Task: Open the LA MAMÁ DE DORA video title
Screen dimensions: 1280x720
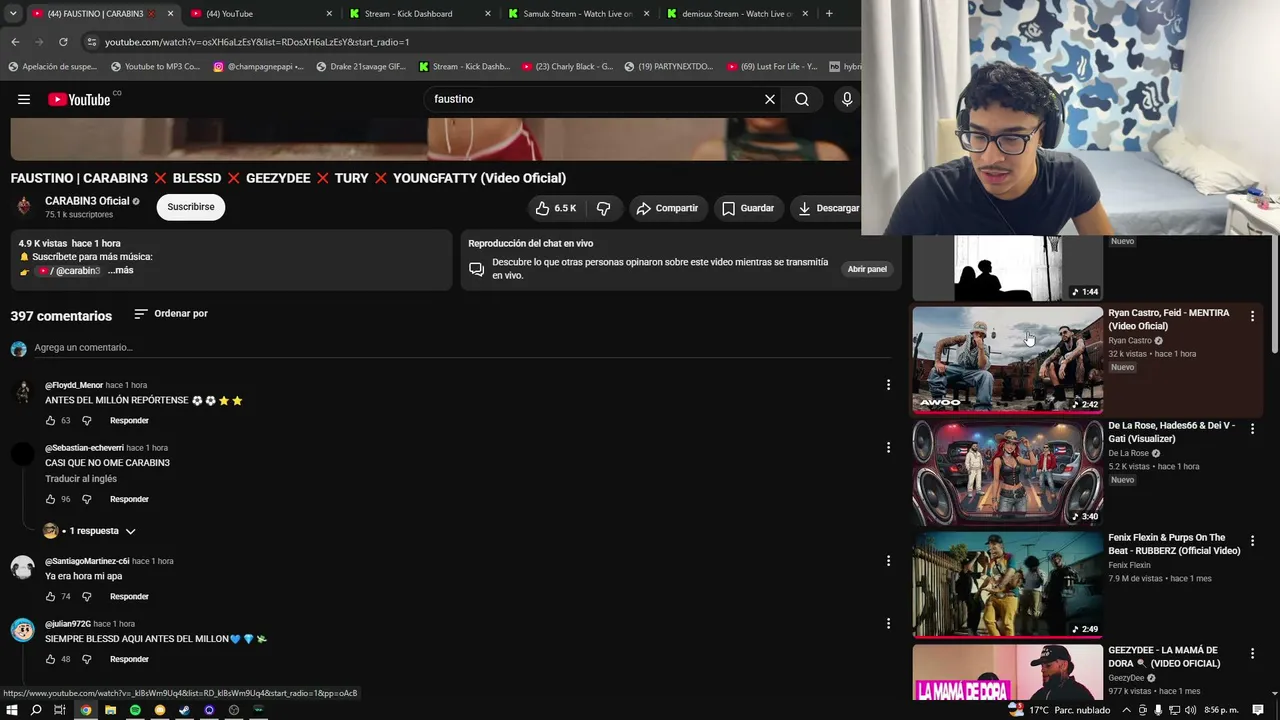Action: (1164, 657)
